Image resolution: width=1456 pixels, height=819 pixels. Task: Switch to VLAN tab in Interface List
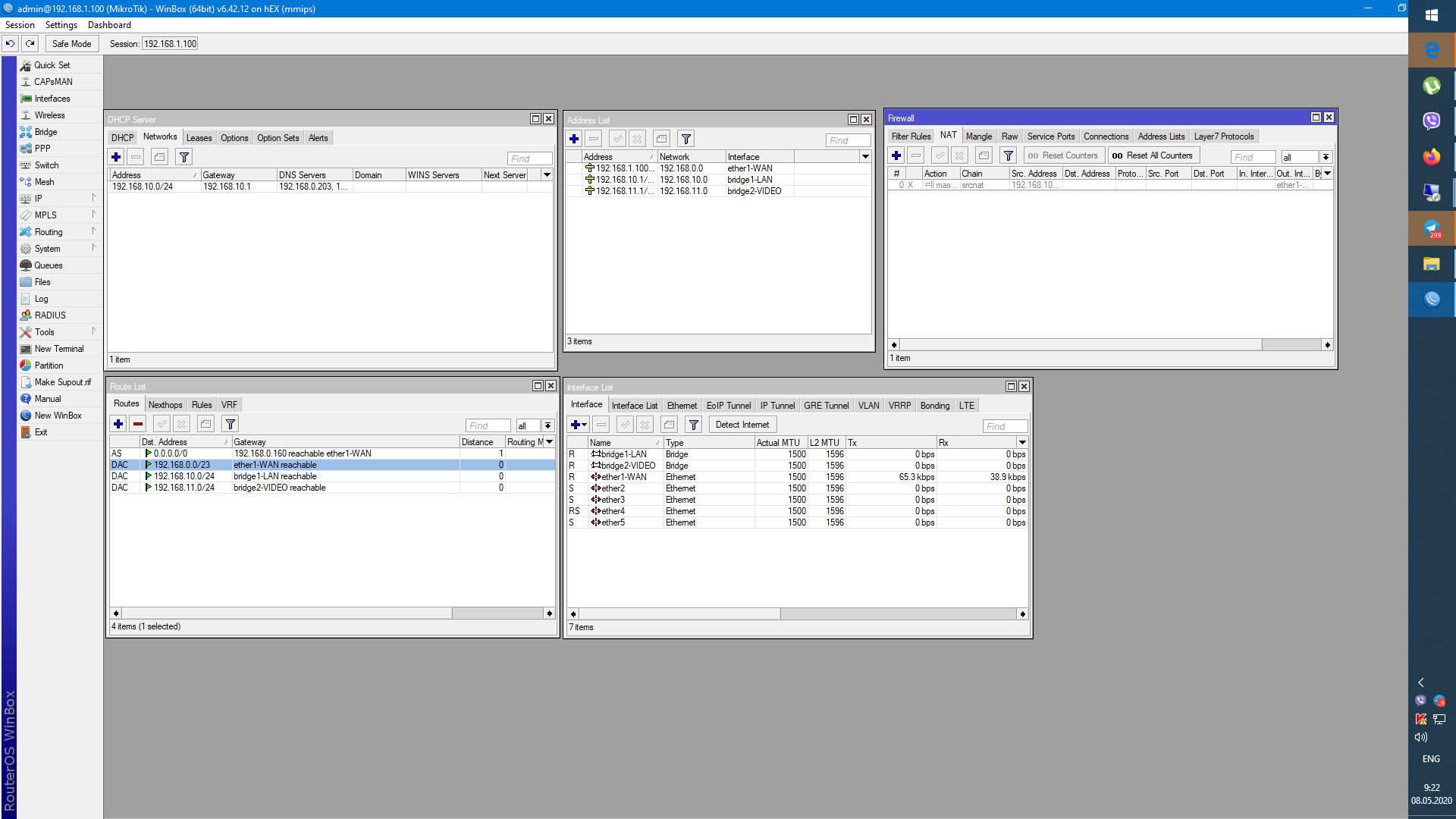tap(868, 406)
